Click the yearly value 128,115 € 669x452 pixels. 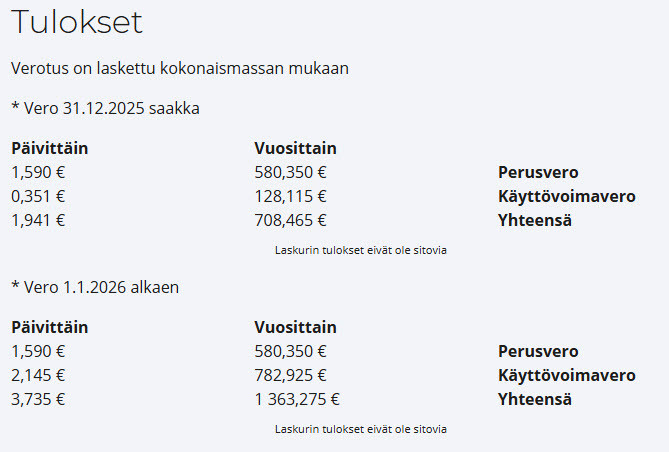click(290, 196)
